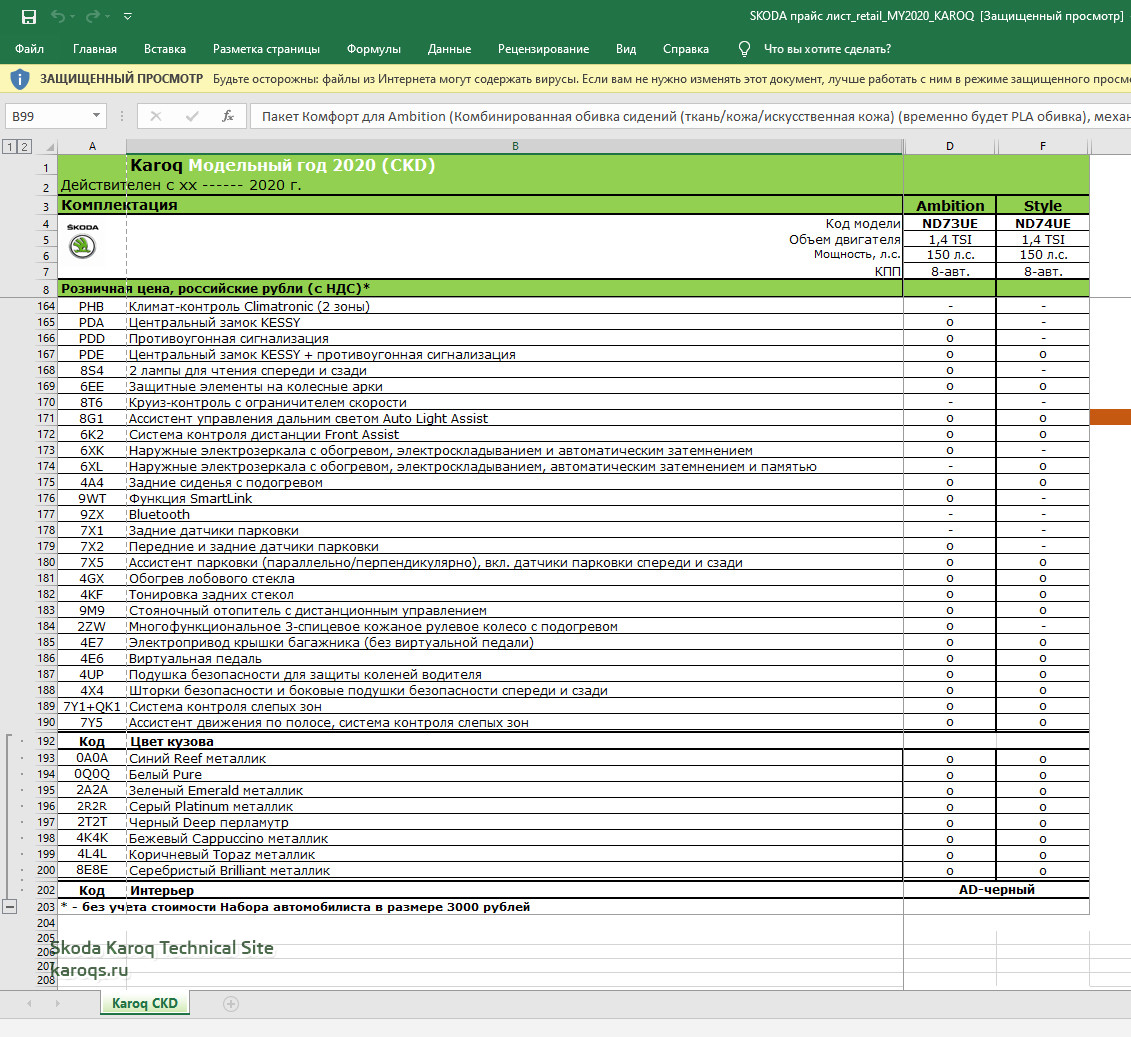Click the Ambition column heading cell
Screen dimensions: 1131x1037
pyautogui.click(x=950, y=206)
